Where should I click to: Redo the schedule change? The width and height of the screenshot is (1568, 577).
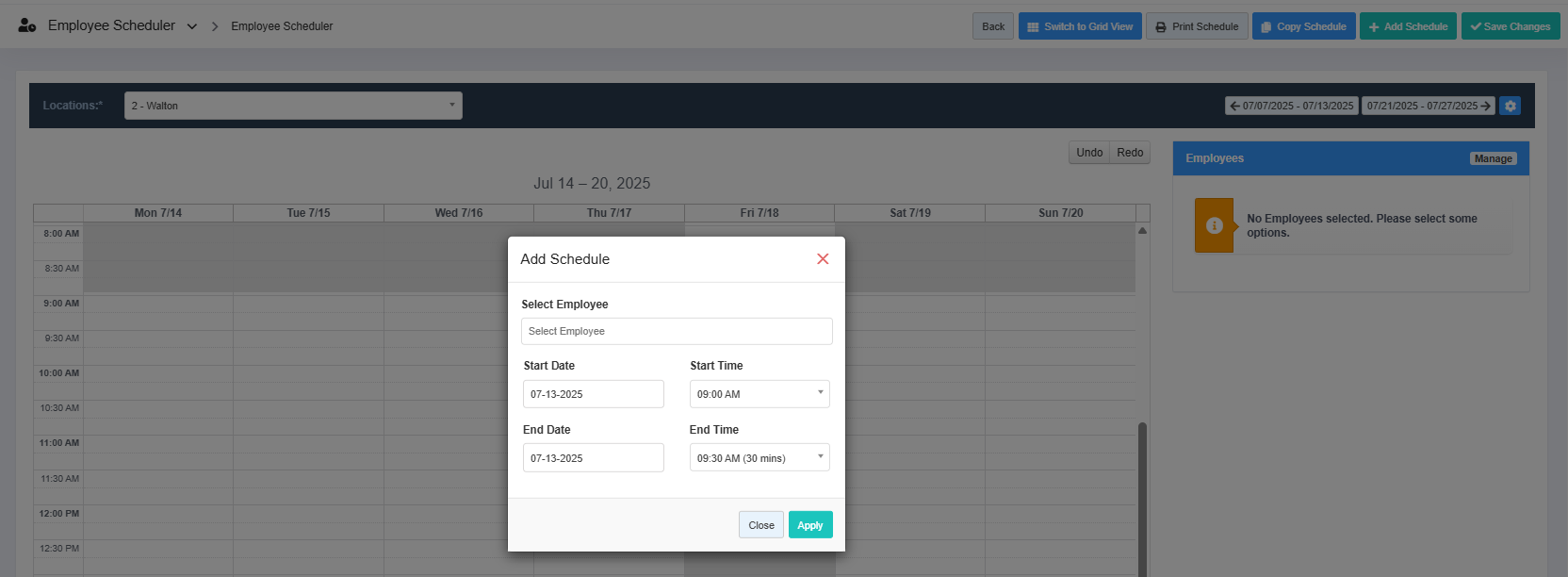coord(1130,153)
